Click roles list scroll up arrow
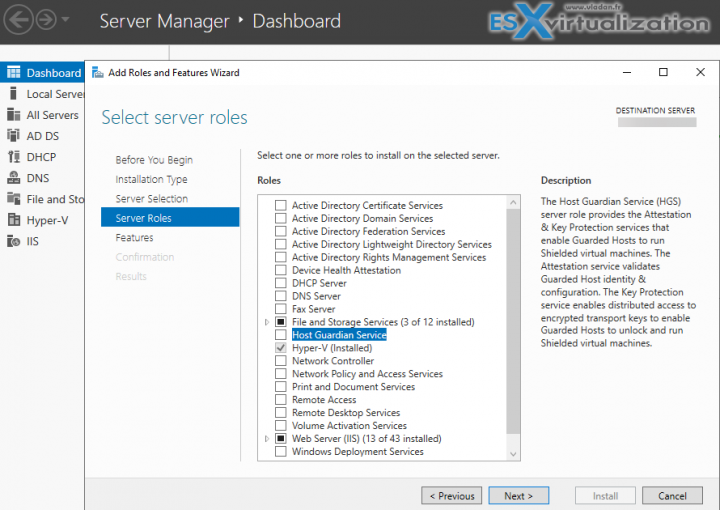 coord(513,202)
